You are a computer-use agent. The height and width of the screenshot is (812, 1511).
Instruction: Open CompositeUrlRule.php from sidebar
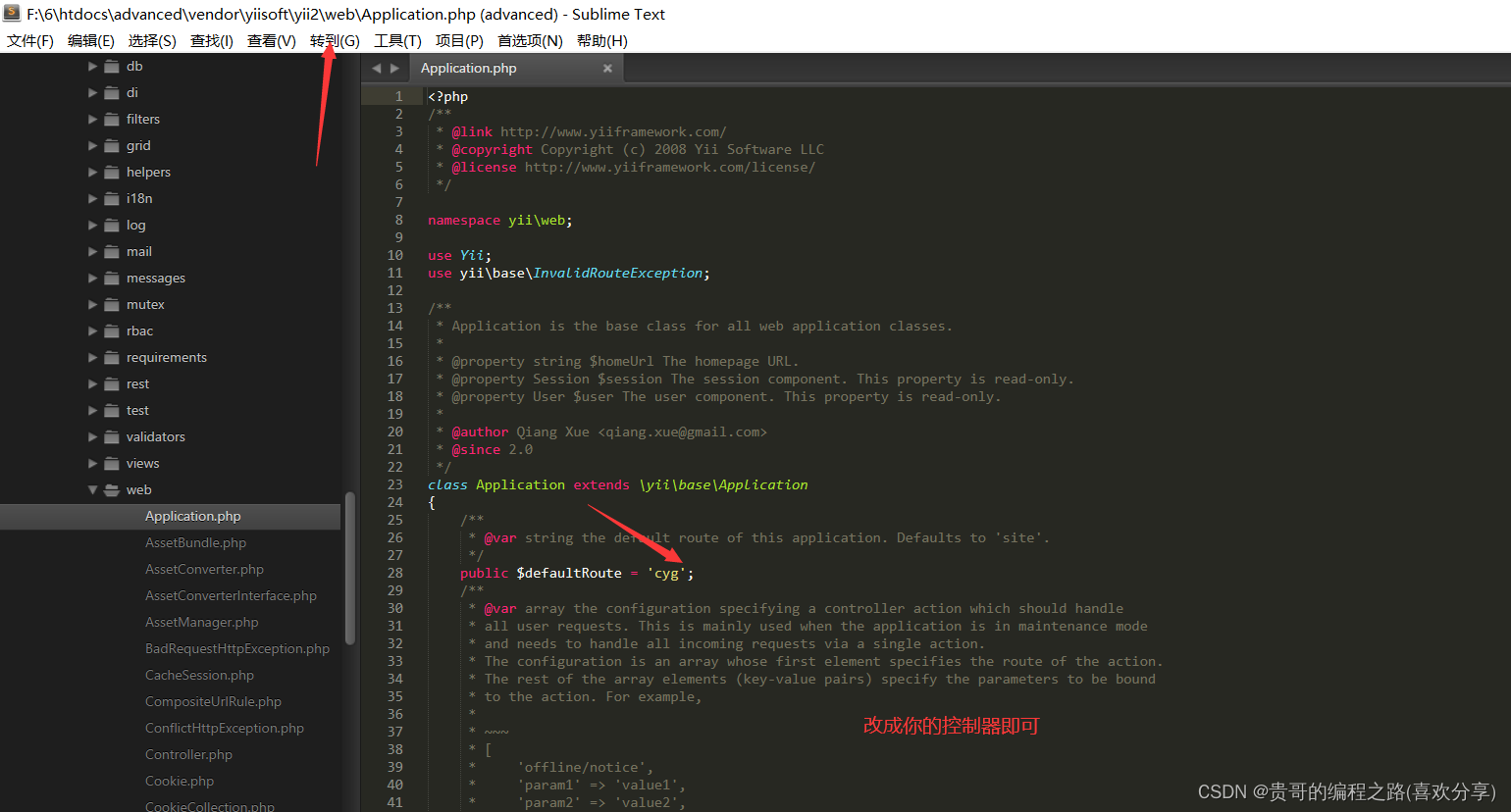click(213, 701)
